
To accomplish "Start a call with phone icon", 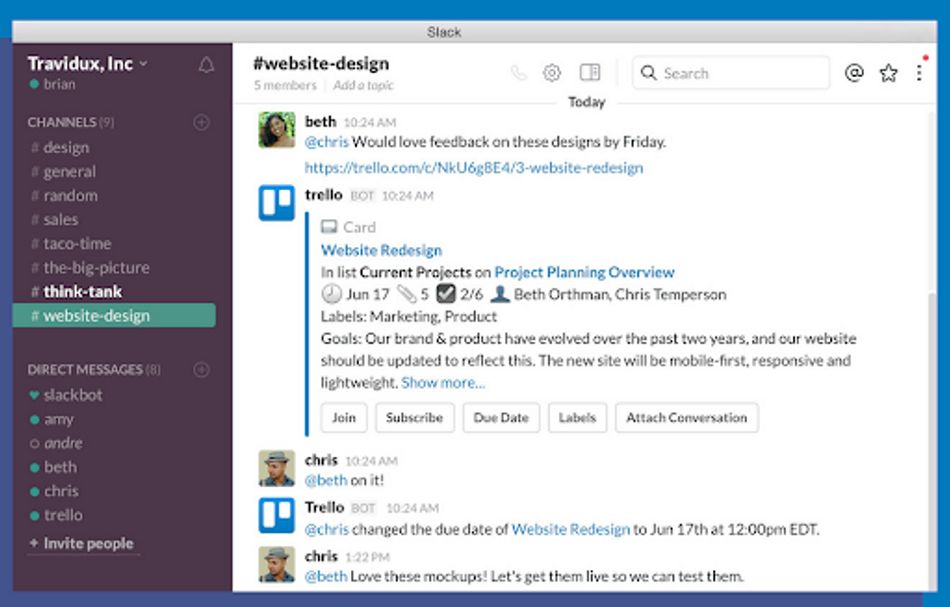I will tap(519, 73).
